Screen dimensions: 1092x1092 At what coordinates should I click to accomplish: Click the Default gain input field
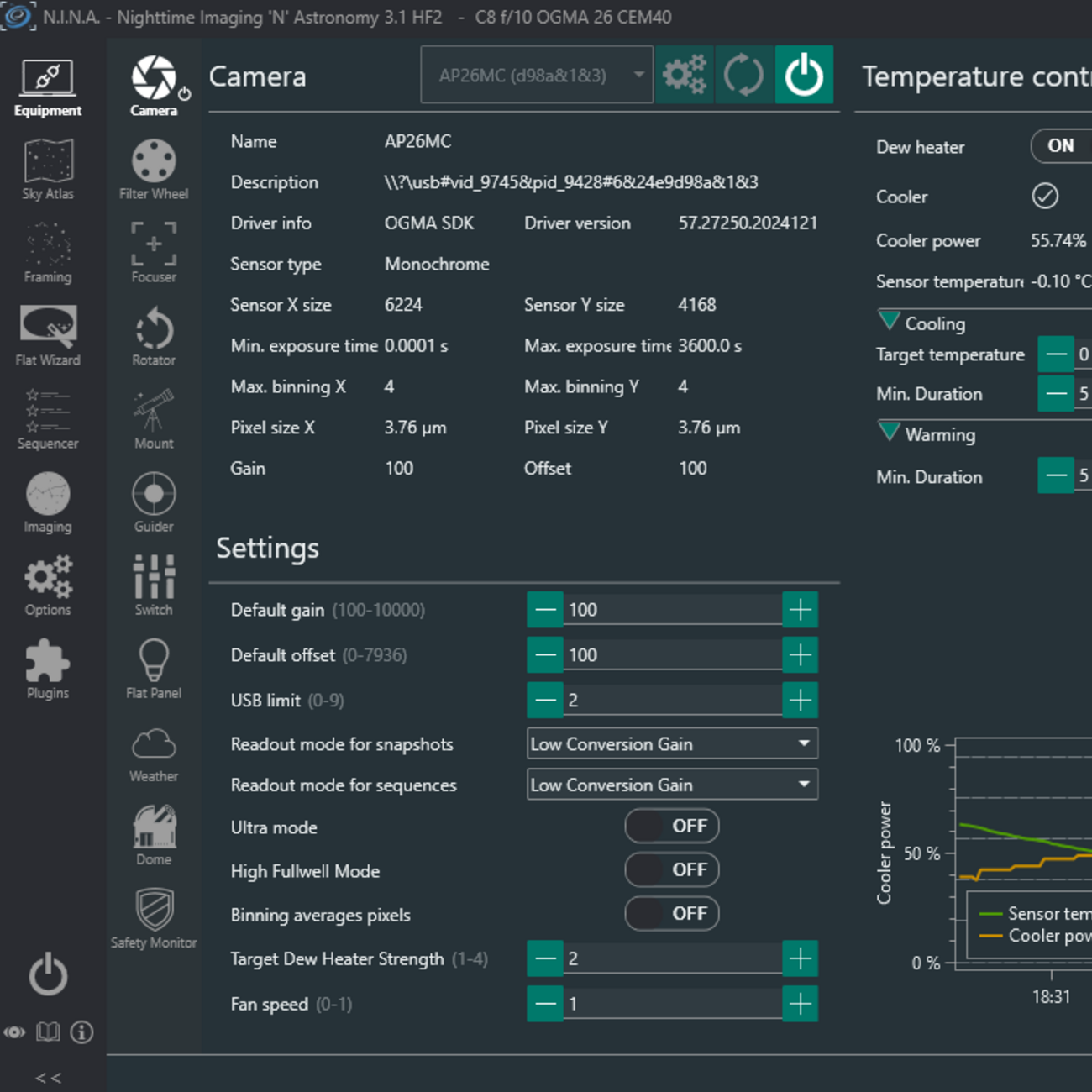coord(673,610)
